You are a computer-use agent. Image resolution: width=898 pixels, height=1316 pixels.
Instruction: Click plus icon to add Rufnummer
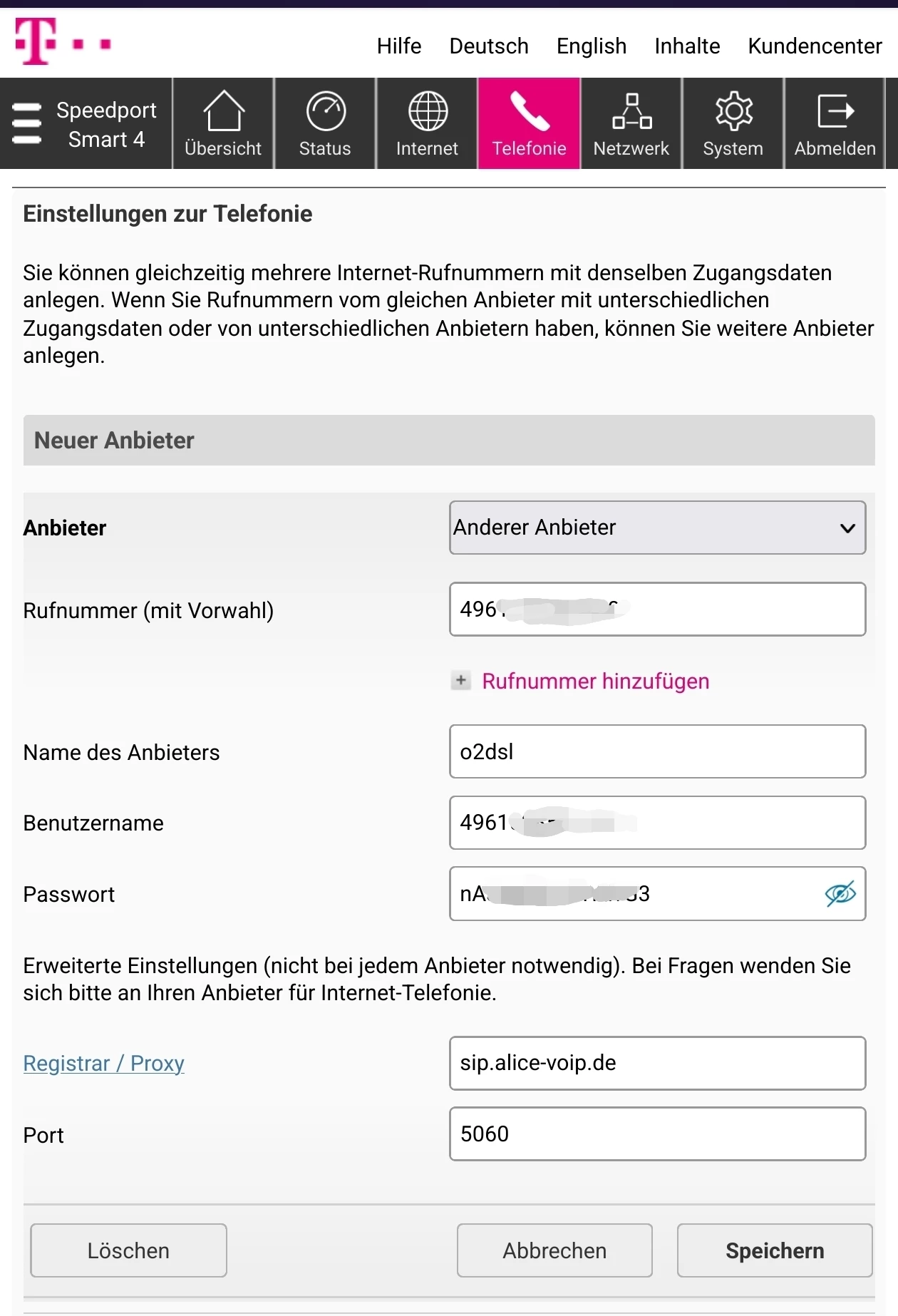pyautogui.click(x=461, y=681)
